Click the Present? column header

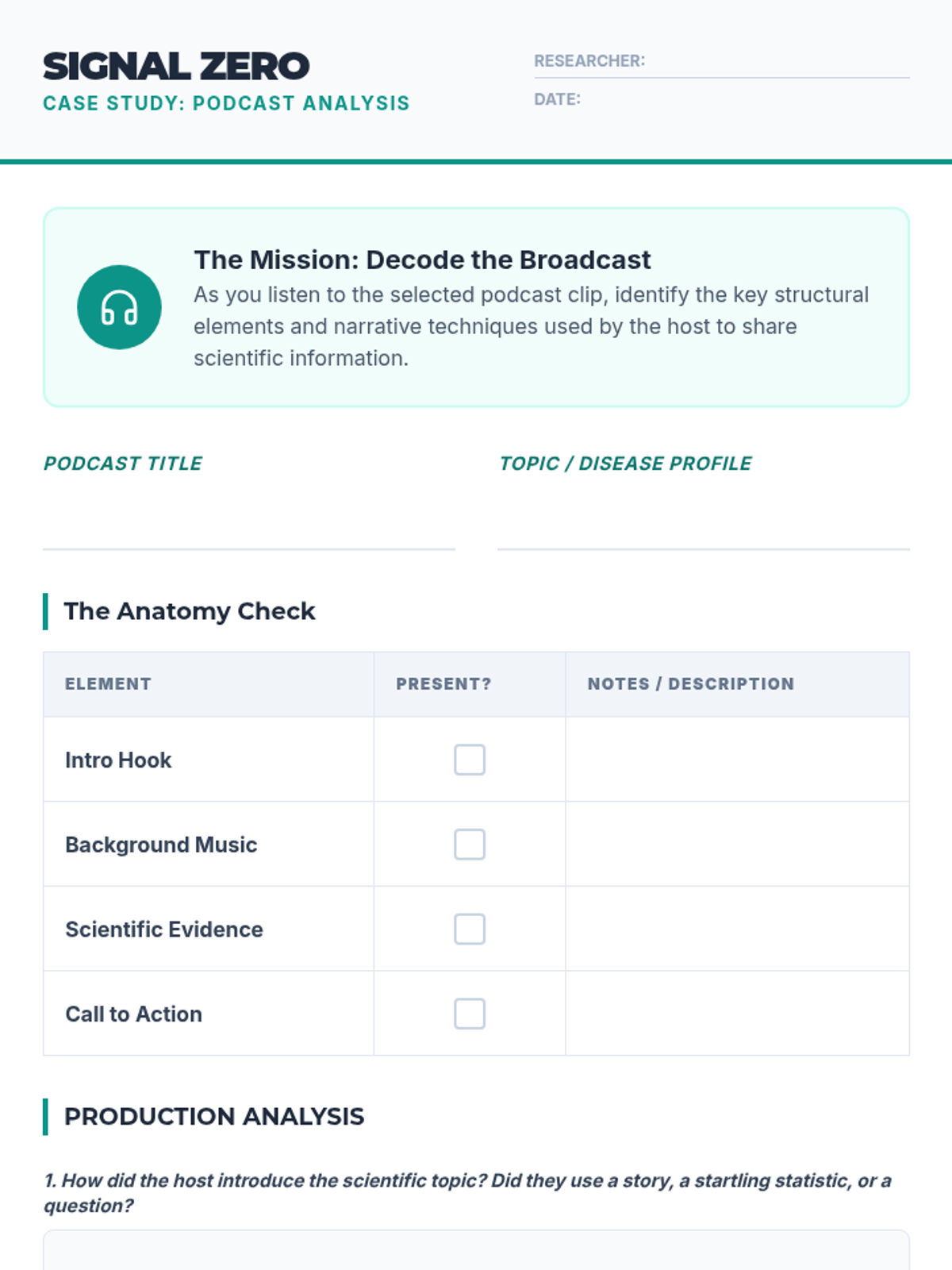(x=443, y=684)
